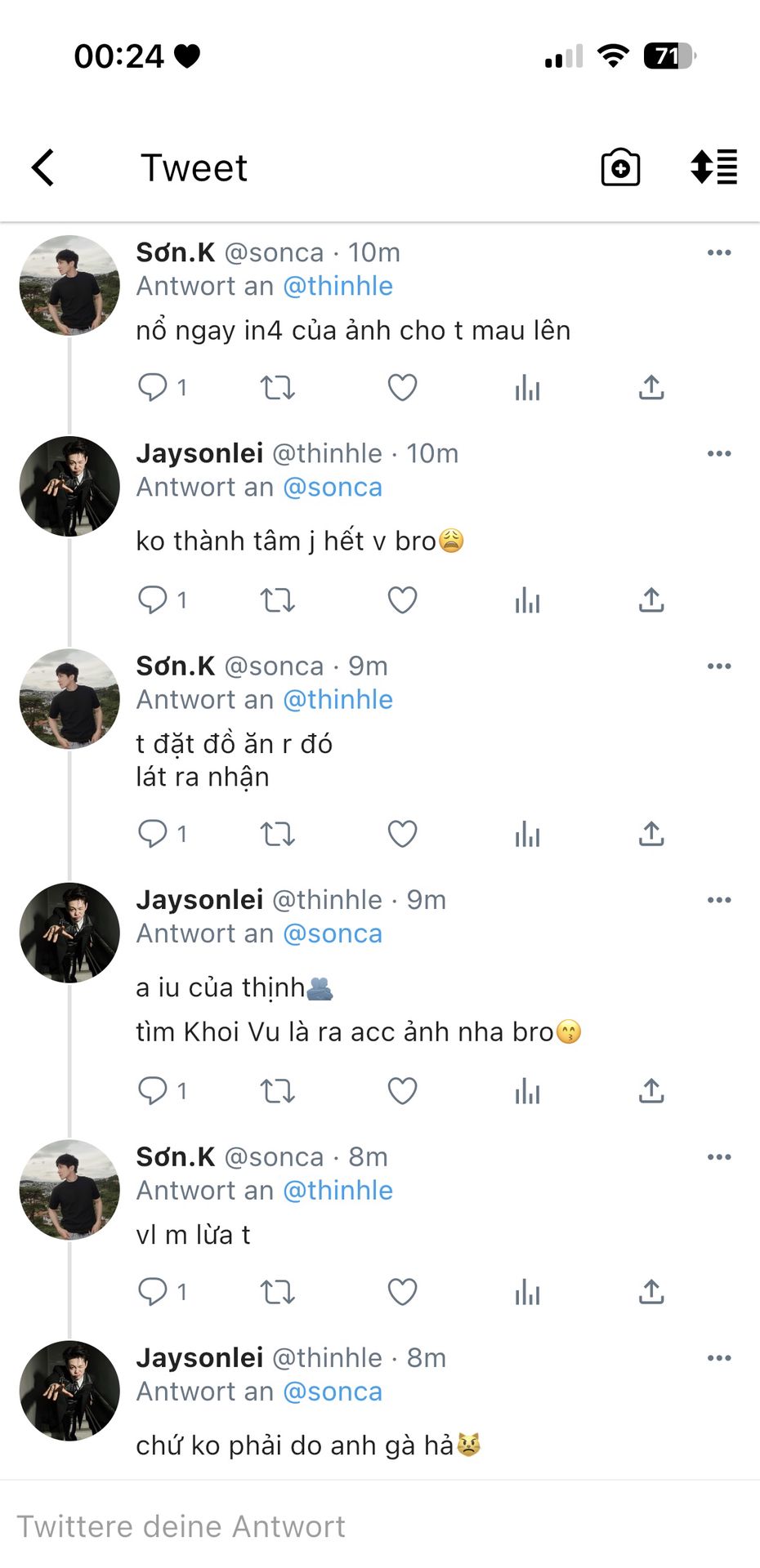Like the "a iu của thịnh" tweet
Image resolution: width=760 pixels, height=1568 pixels.
click(x=402, y=1091)
